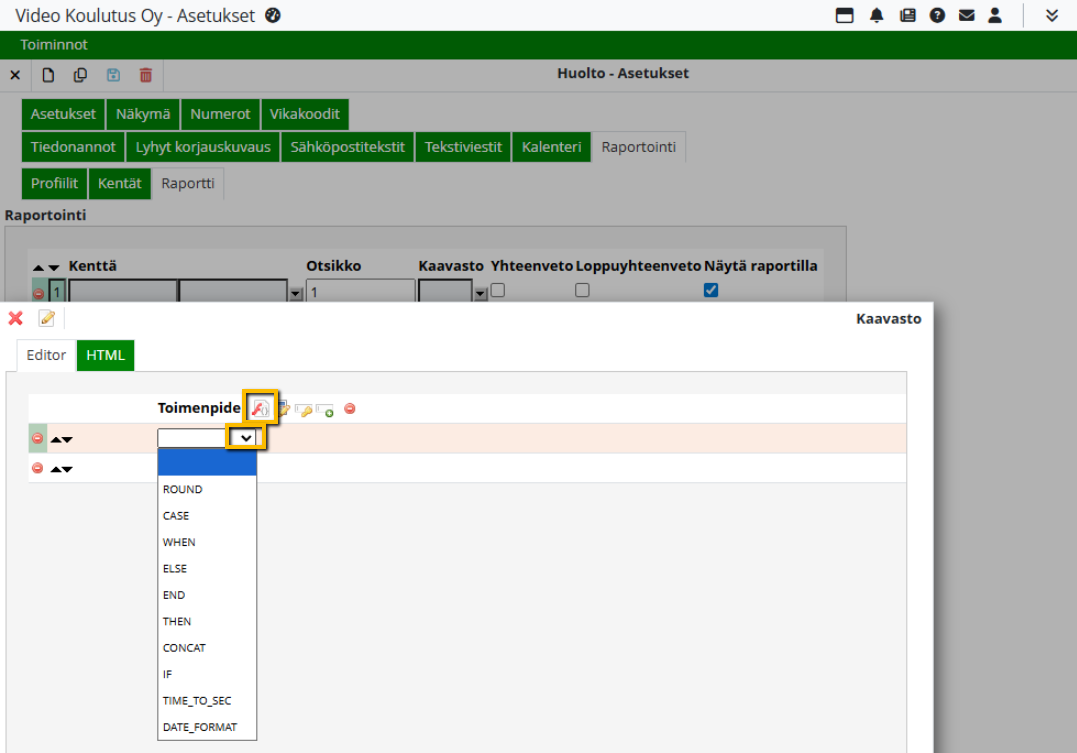The image size is (1077, 753).
Task: Remove the second formula row
Action: pos(38,468)
